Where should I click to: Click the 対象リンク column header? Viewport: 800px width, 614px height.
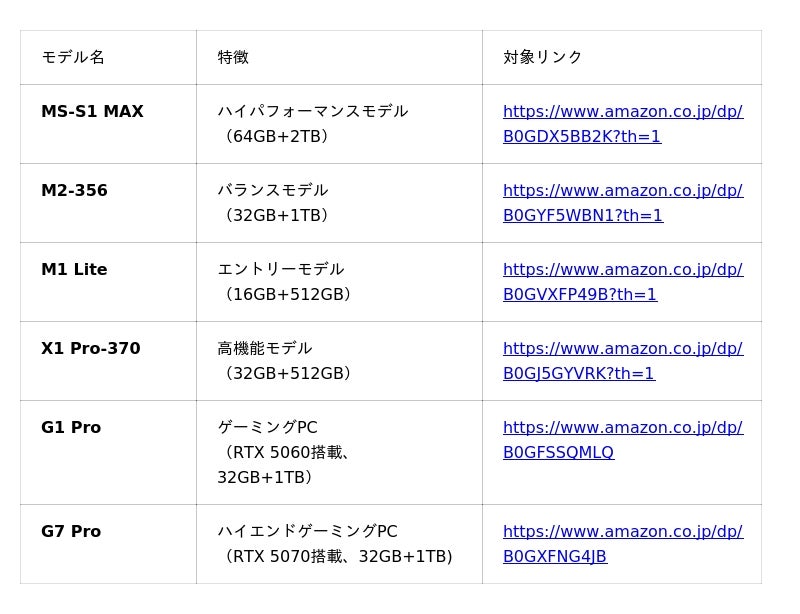pyautogui.click(x=542, y=57)
